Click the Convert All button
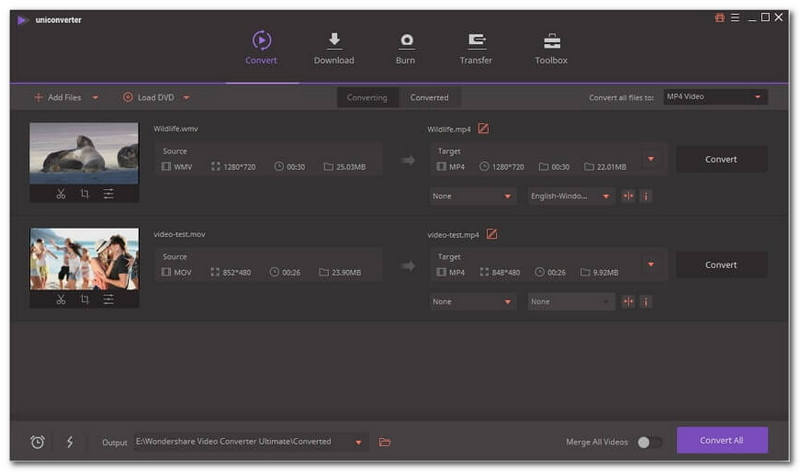The height and width of the screenshot is (472, 800). (722, 441)
